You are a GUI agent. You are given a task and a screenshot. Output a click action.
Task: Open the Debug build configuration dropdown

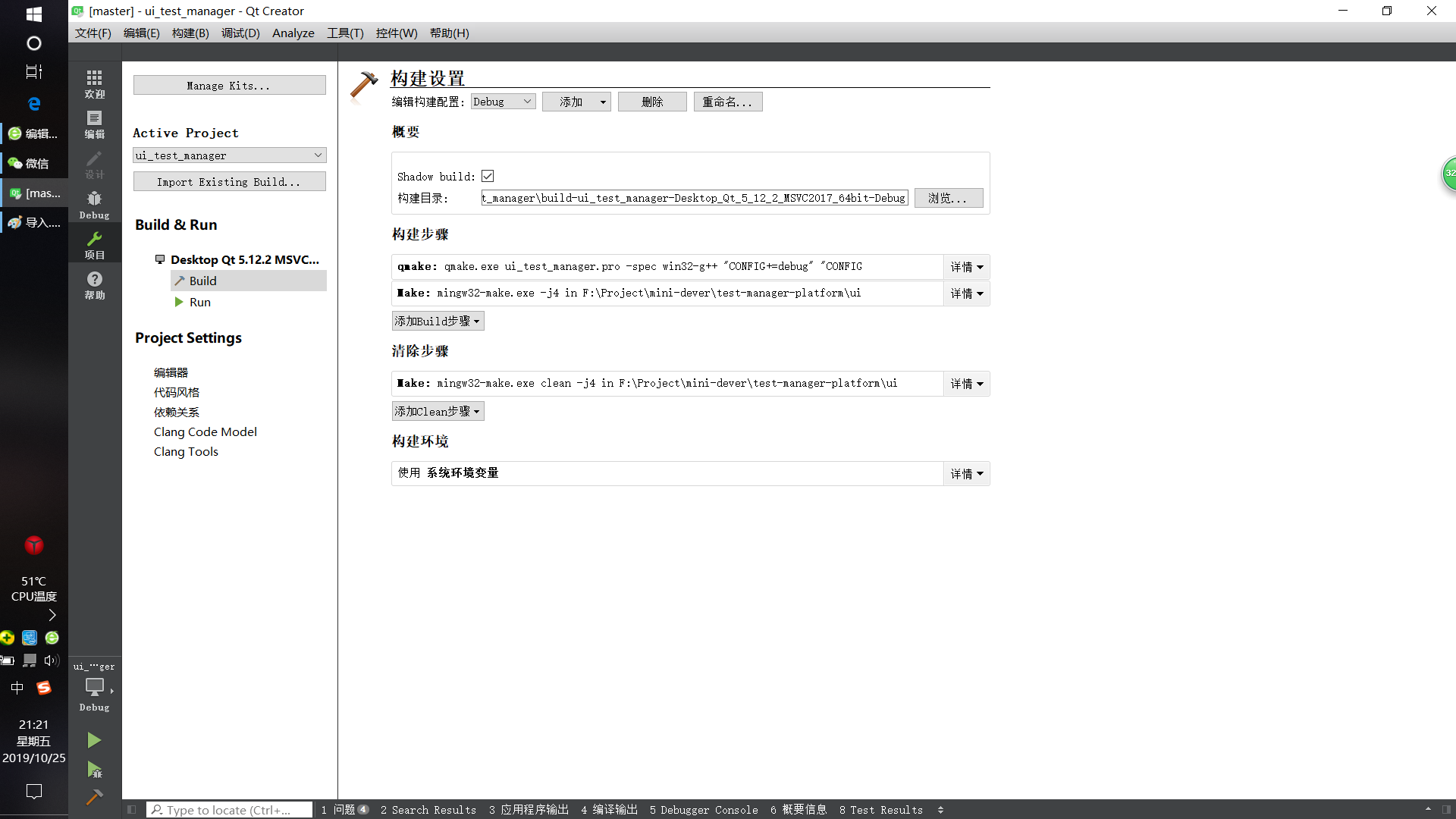(x=503, y=102)
